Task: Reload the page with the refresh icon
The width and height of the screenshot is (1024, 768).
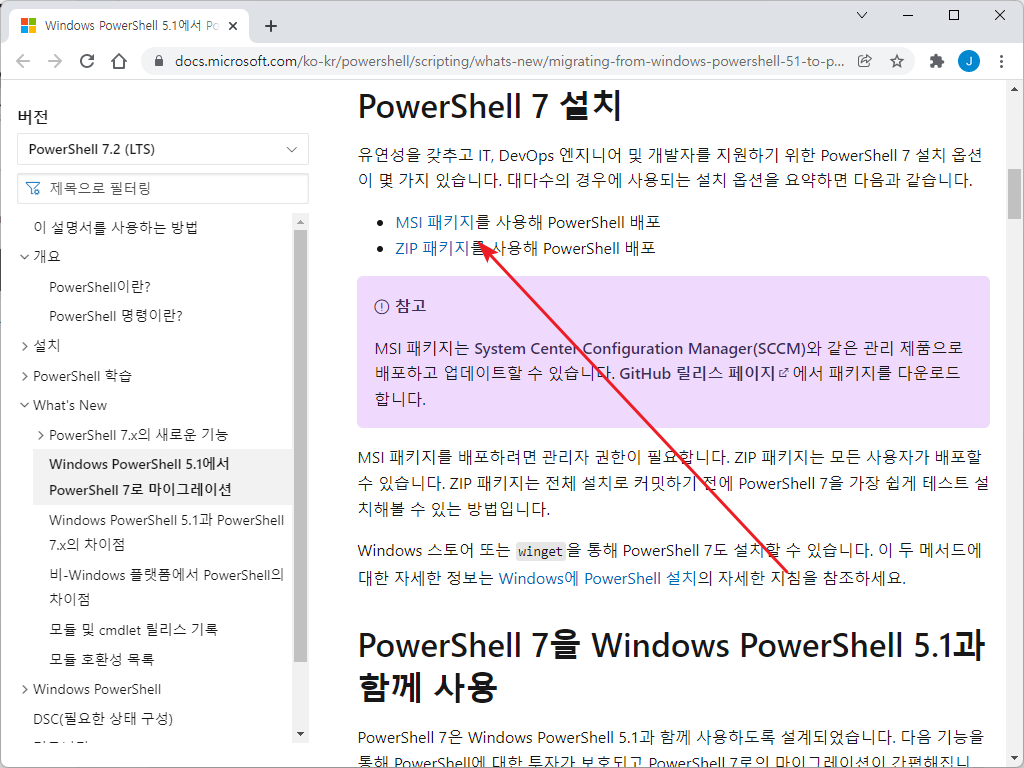Action: pos(87,60)
